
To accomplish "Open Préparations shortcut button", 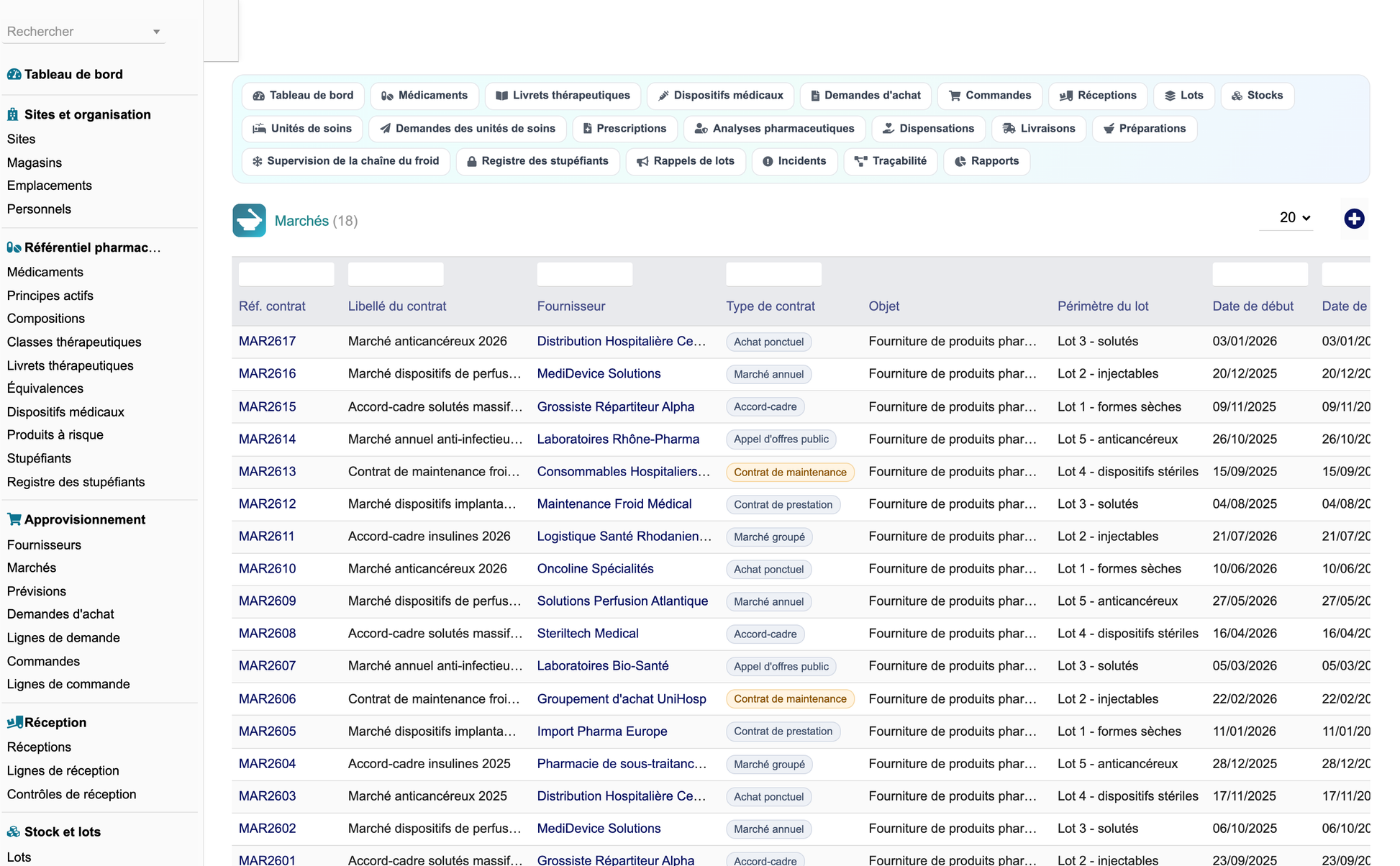I will pos(1145,129).
